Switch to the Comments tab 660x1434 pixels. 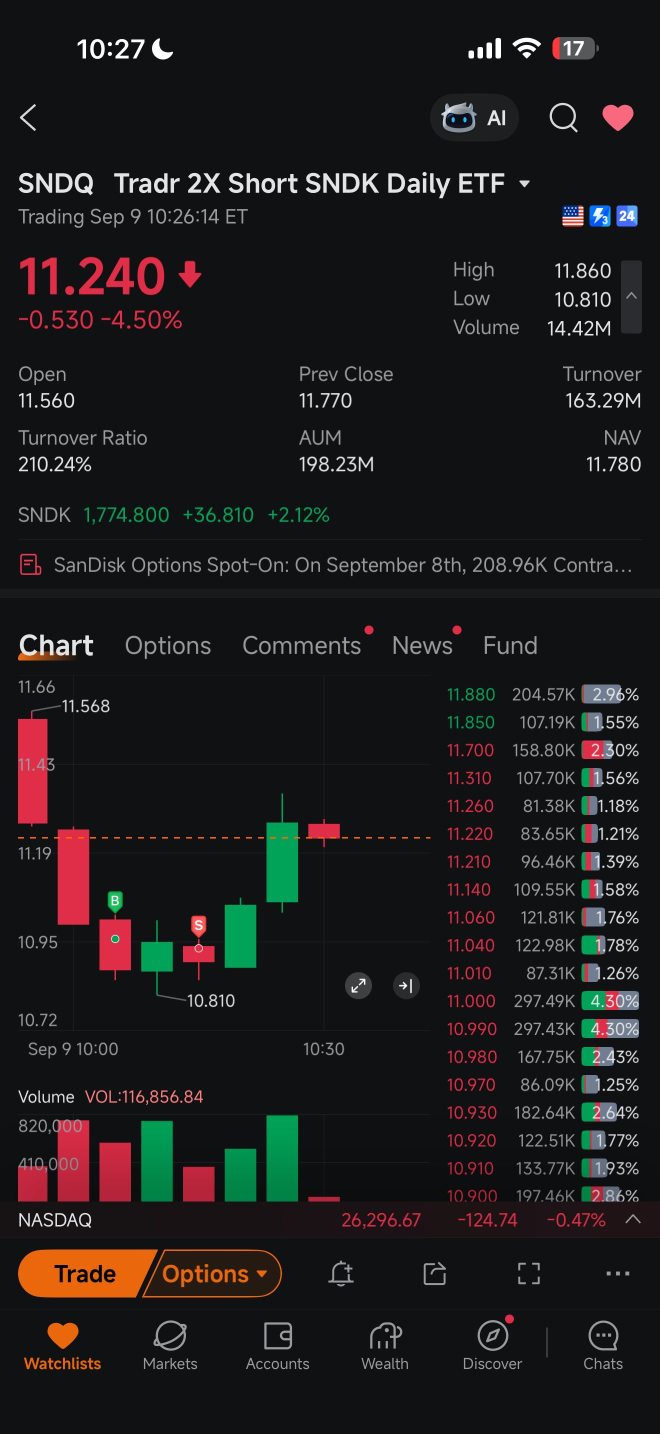[302, 646]
